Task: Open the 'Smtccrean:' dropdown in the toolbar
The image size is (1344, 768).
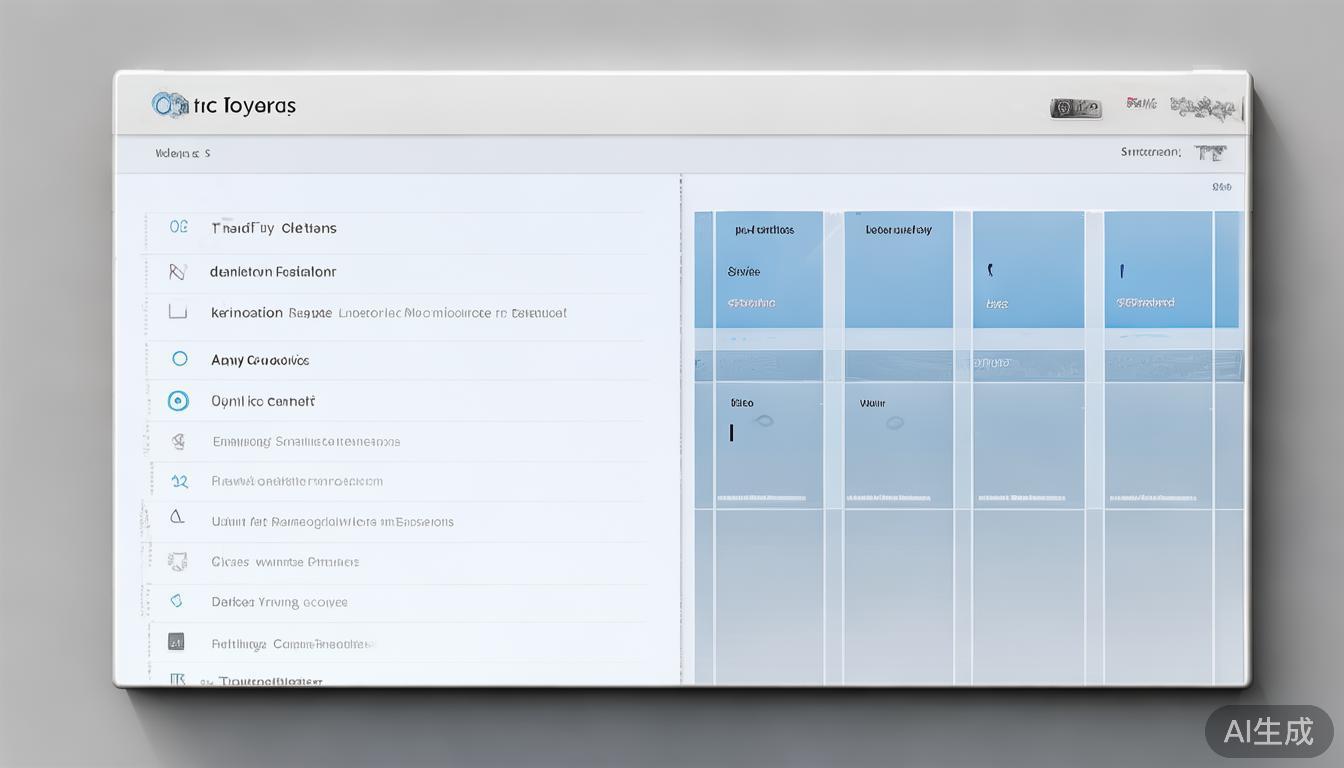Action: coord(1209,153)
